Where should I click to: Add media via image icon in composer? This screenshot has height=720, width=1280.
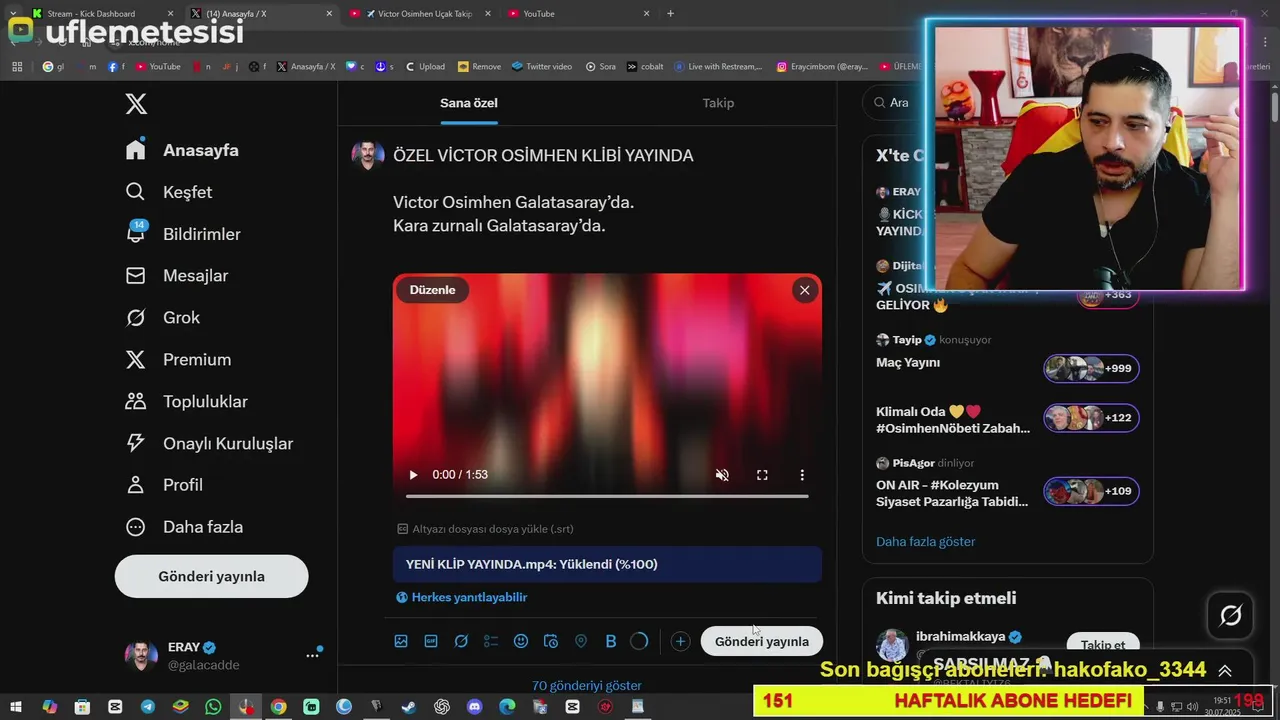(401, 641)
